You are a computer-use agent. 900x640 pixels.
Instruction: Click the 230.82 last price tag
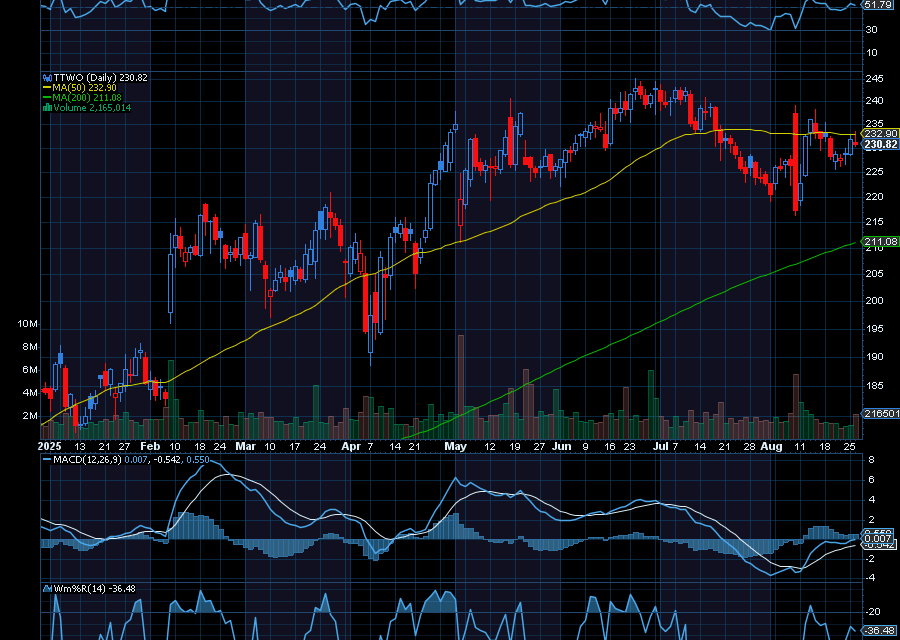[880, 144]
